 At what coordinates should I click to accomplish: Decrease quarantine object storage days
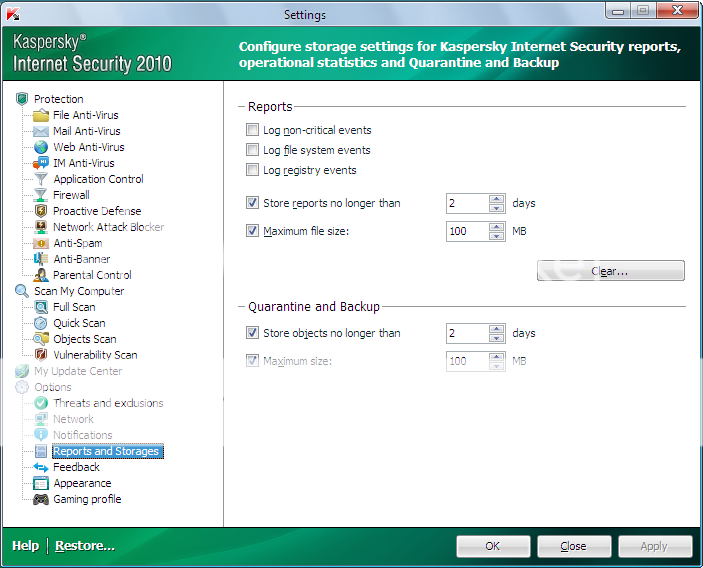[x=496, y=338]
